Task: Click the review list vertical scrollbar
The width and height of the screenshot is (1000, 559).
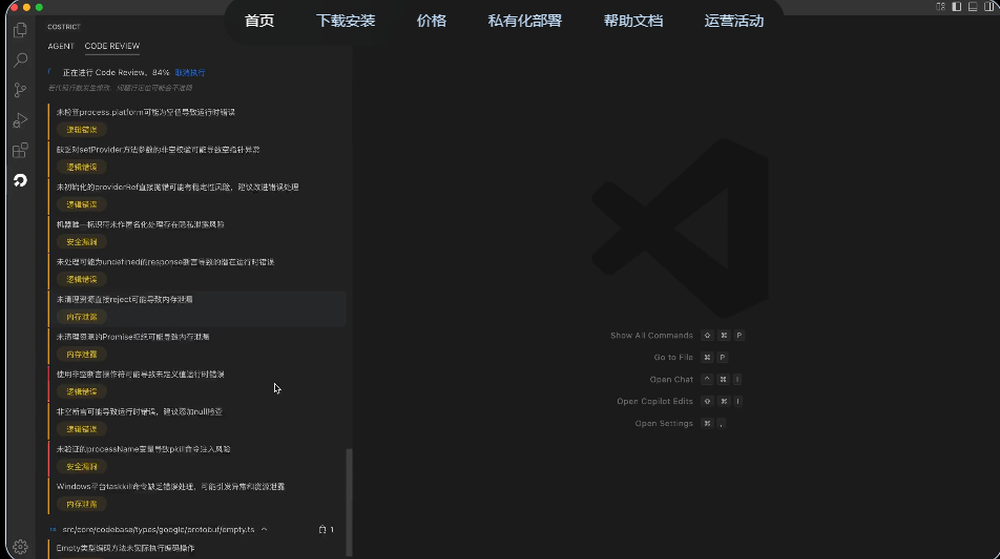Action: 349,502
